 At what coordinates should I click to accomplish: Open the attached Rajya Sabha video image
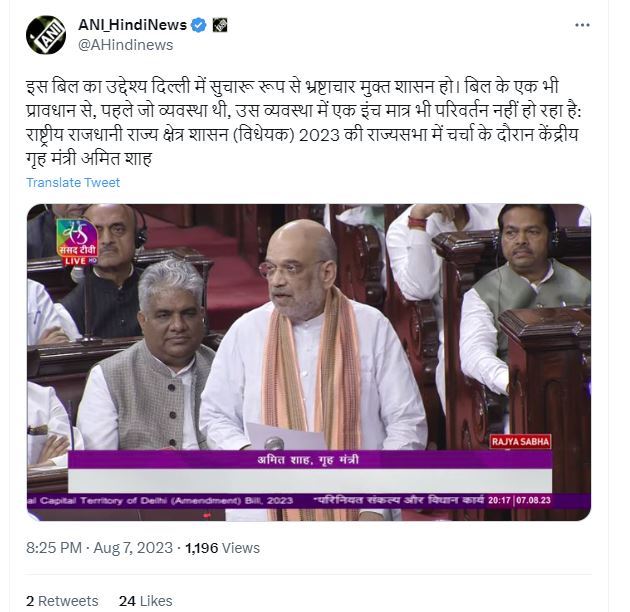coord(309,362)
